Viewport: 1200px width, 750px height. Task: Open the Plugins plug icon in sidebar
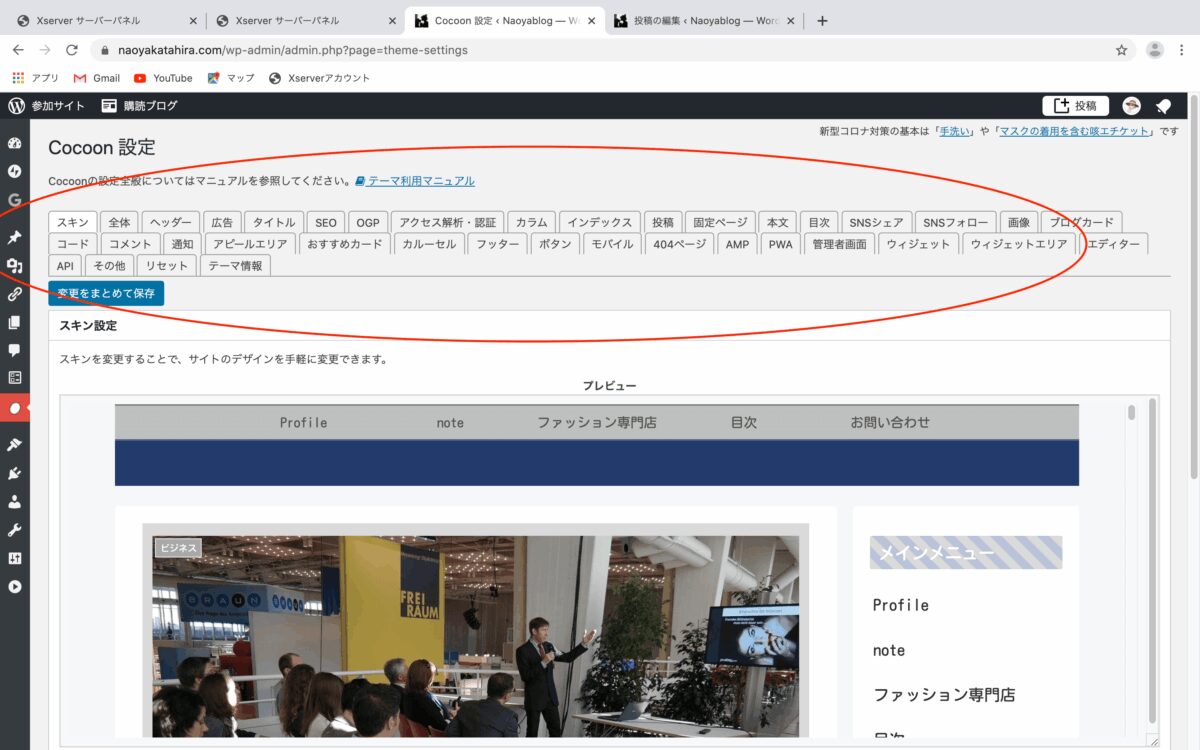point(14,473)
